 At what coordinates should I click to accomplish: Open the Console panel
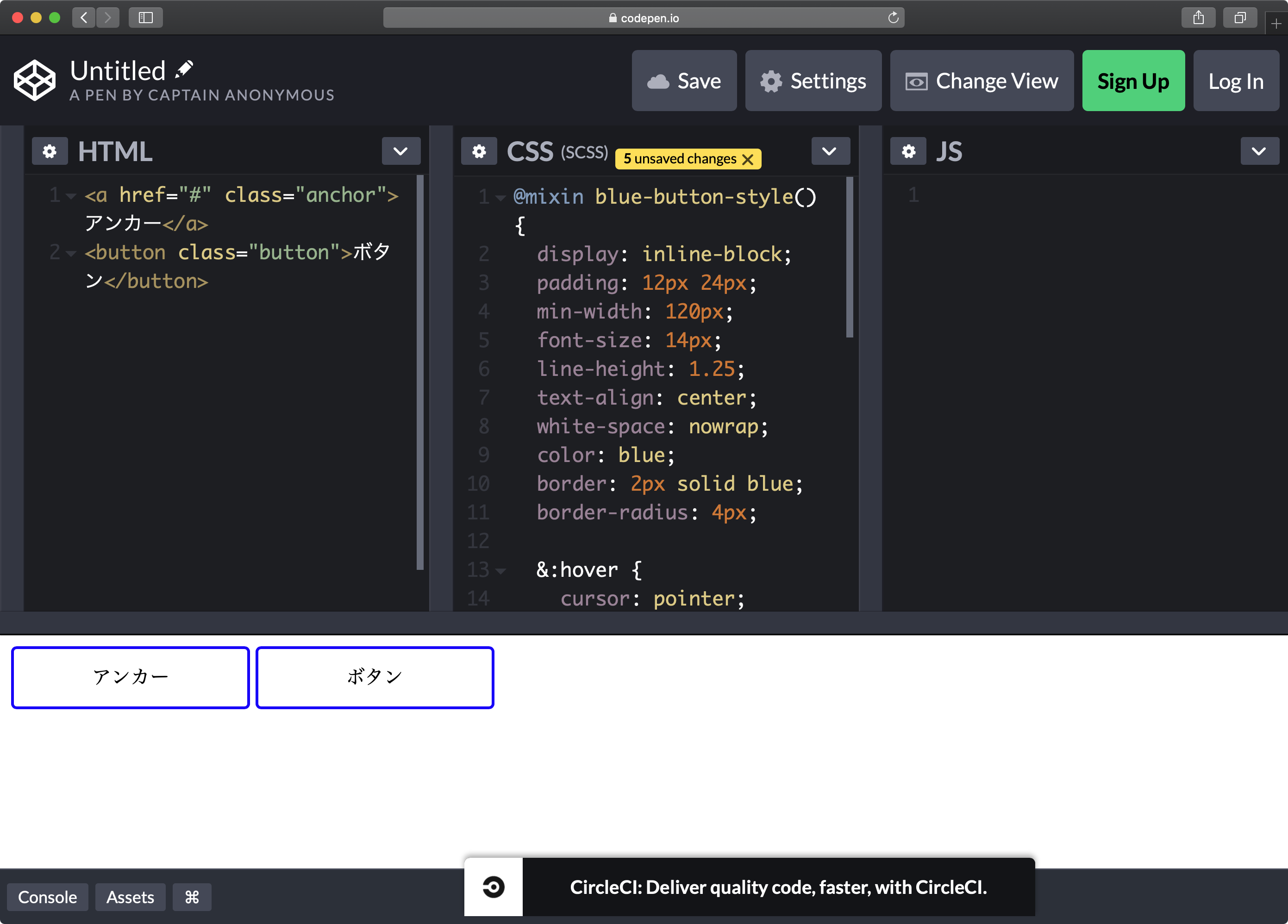pos(48,897)
